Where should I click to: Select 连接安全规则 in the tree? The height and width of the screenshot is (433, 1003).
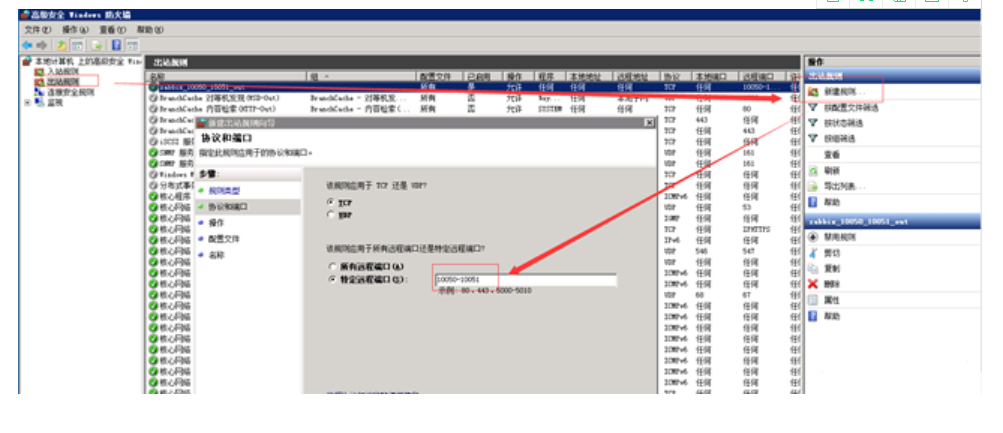coord(70,92)
